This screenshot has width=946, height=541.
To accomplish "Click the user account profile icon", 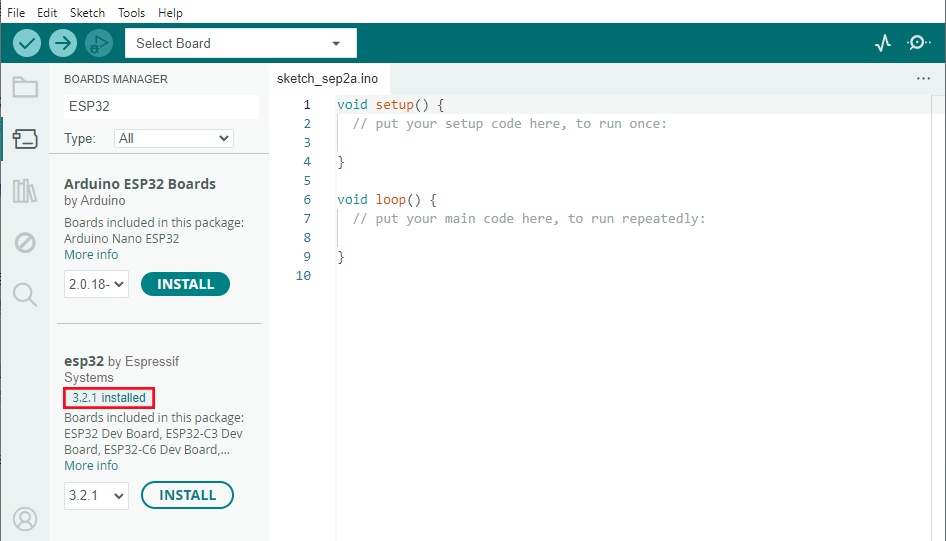I will pyautogui.click(x=25, y=519).
